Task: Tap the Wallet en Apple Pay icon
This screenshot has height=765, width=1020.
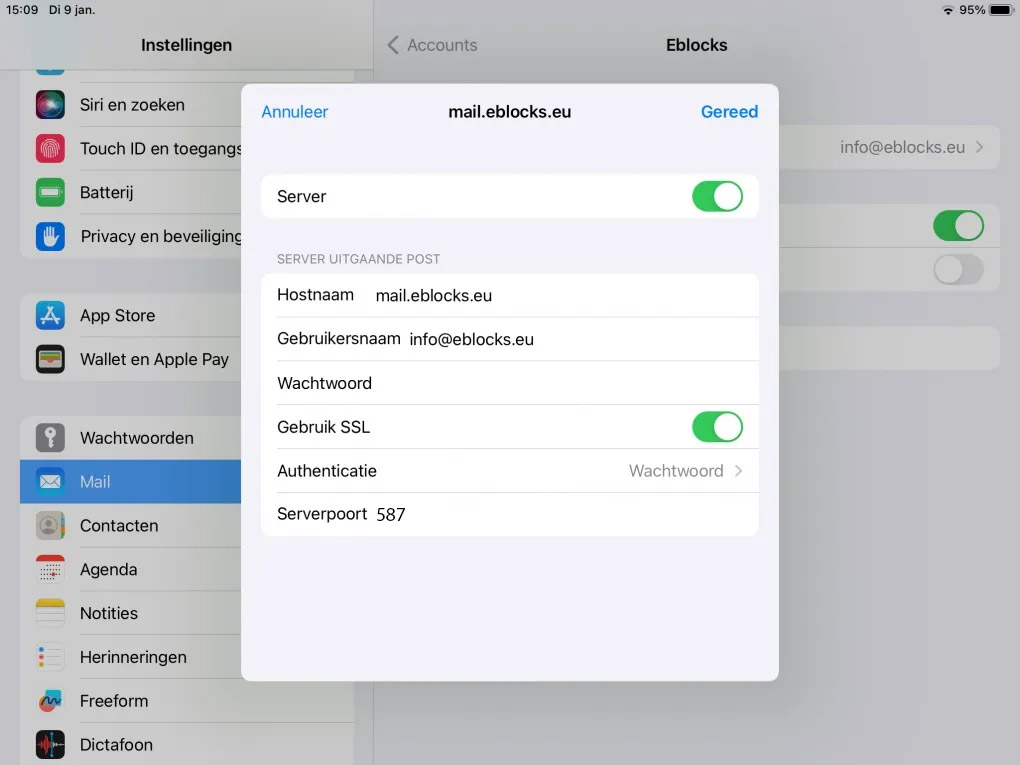Action: [x=50, y=359]
